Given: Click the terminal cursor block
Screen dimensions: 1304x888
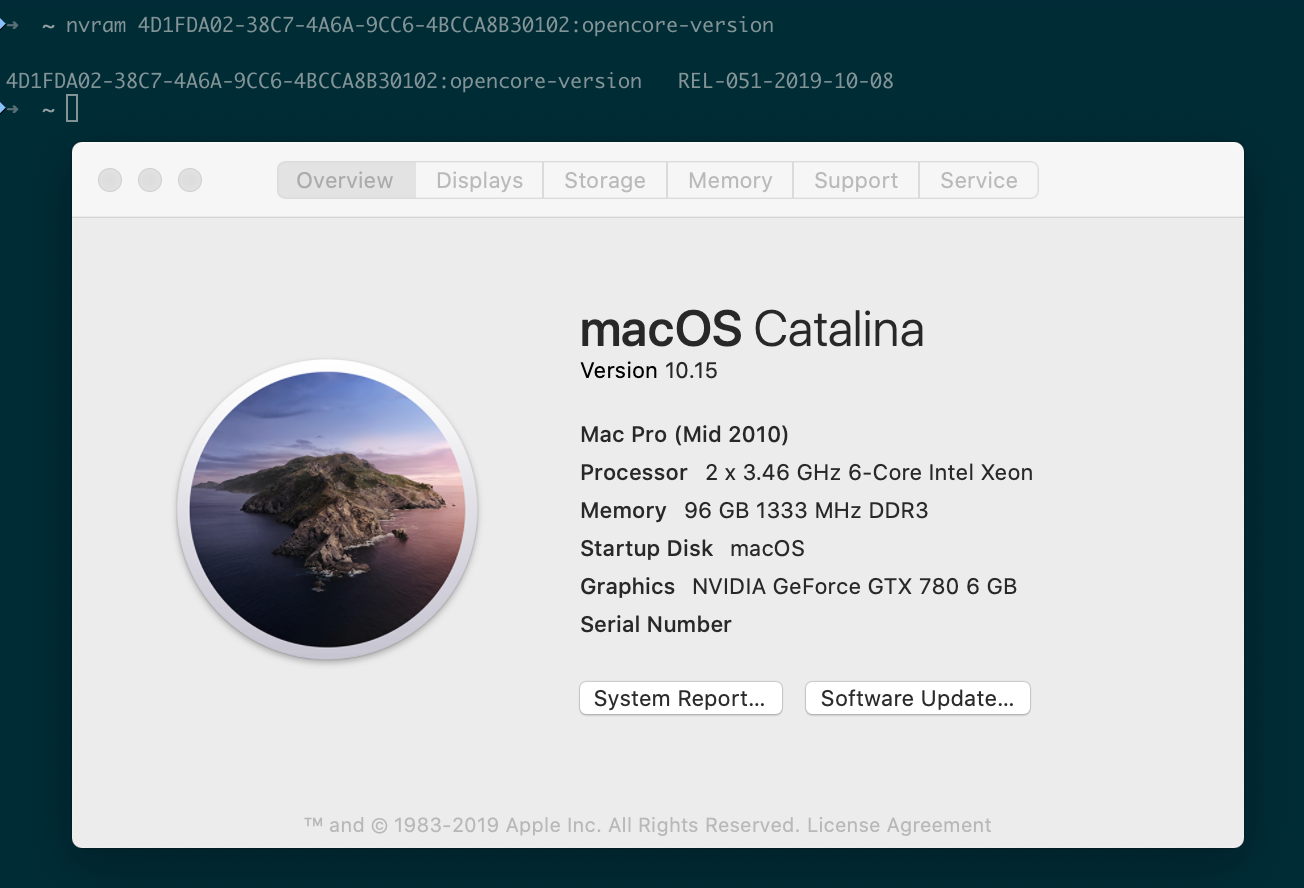Looking at the screenshot, I should 72,108.
